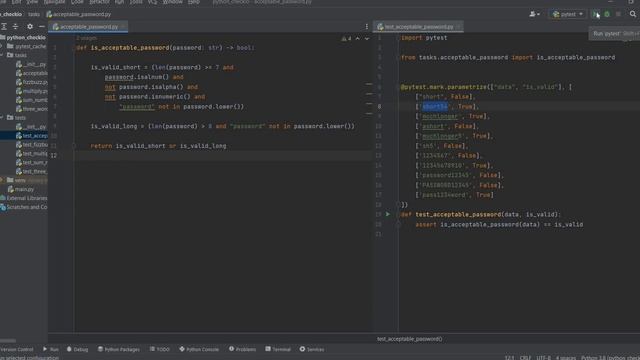The height and width of the screenshot is (360, 640).
Task: Select test_acceptable_password file in project tree
Action: (x=32, y=136)
